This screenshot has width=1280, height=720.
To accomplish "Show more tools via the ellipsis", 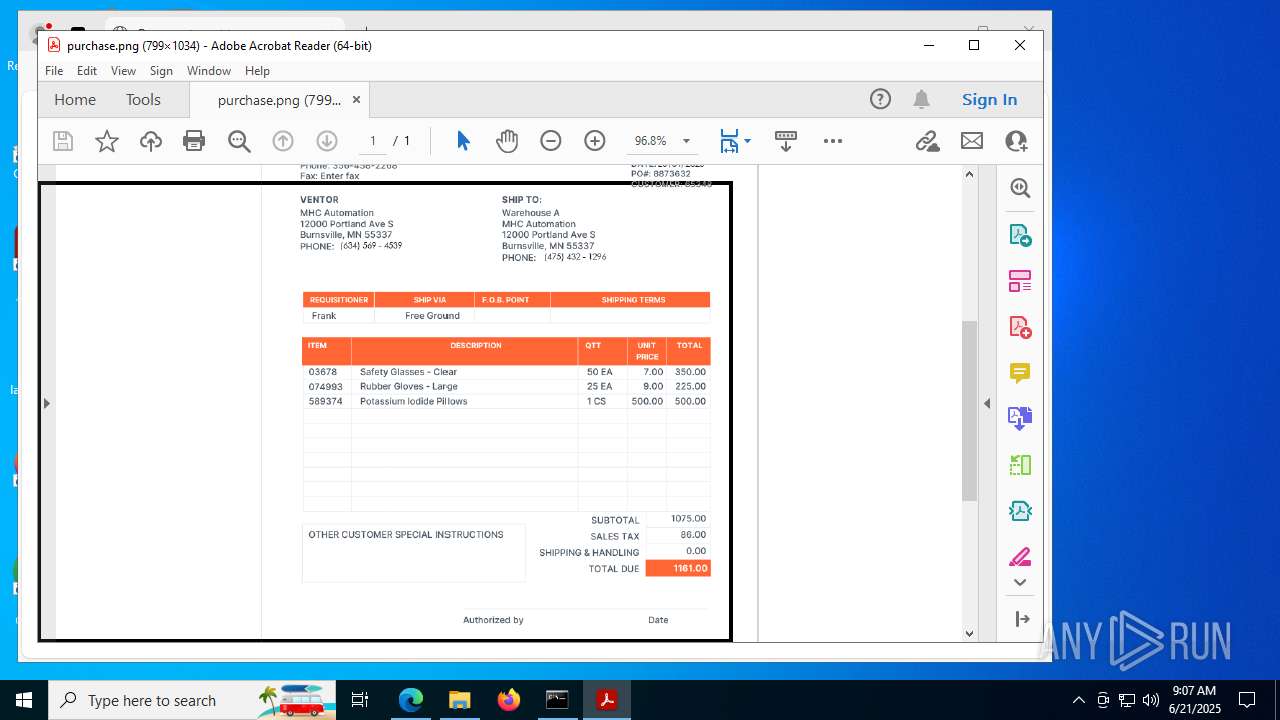I will 833,141.
